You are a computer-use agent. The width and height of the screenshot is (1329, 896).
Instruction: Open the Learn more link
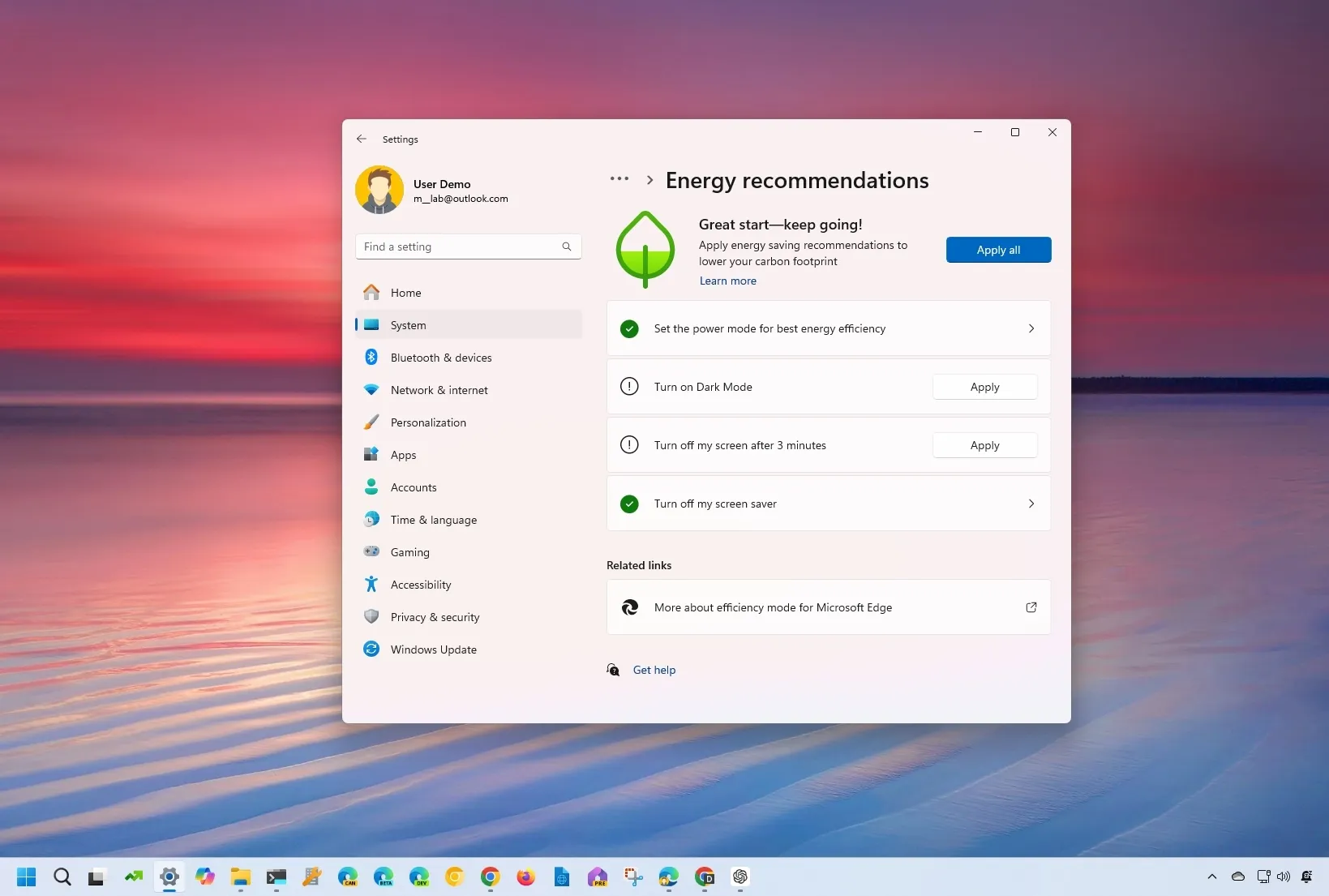(727, 281)
